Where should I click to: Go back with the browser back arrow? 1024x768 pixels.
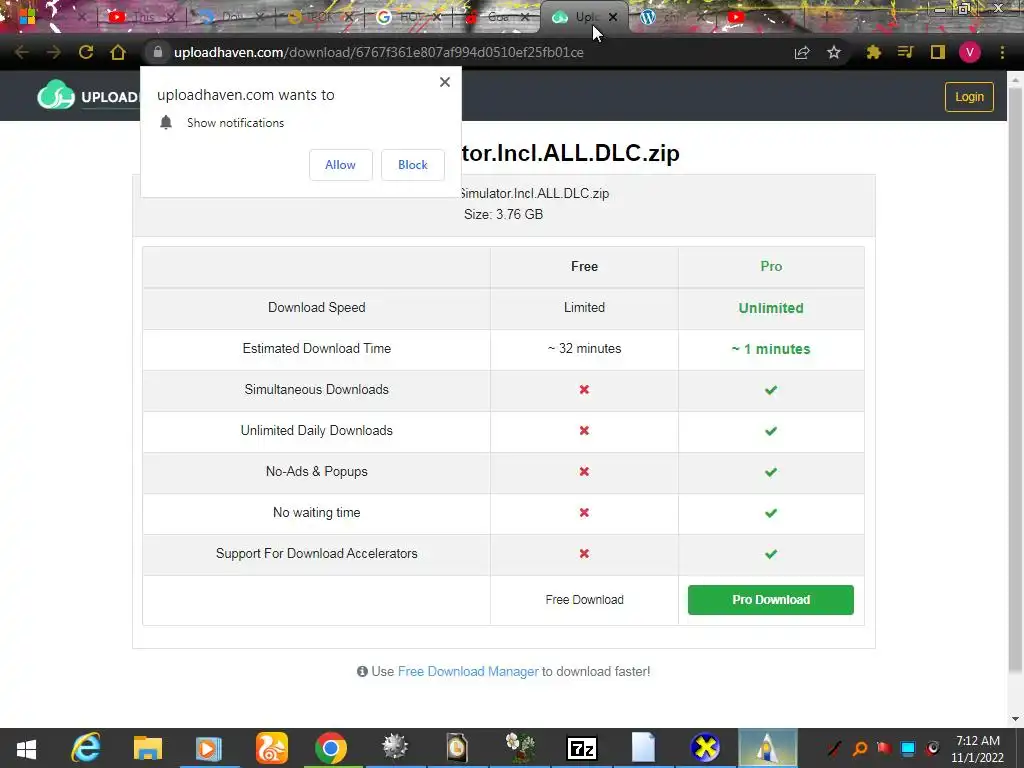point(21,52)
